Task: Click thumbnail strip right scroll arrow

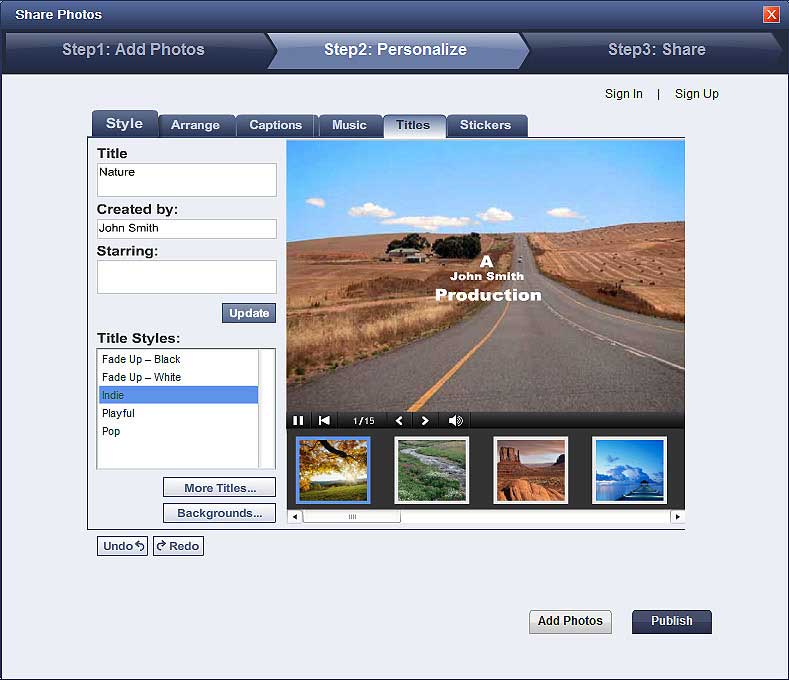Action: click(677, 516)
